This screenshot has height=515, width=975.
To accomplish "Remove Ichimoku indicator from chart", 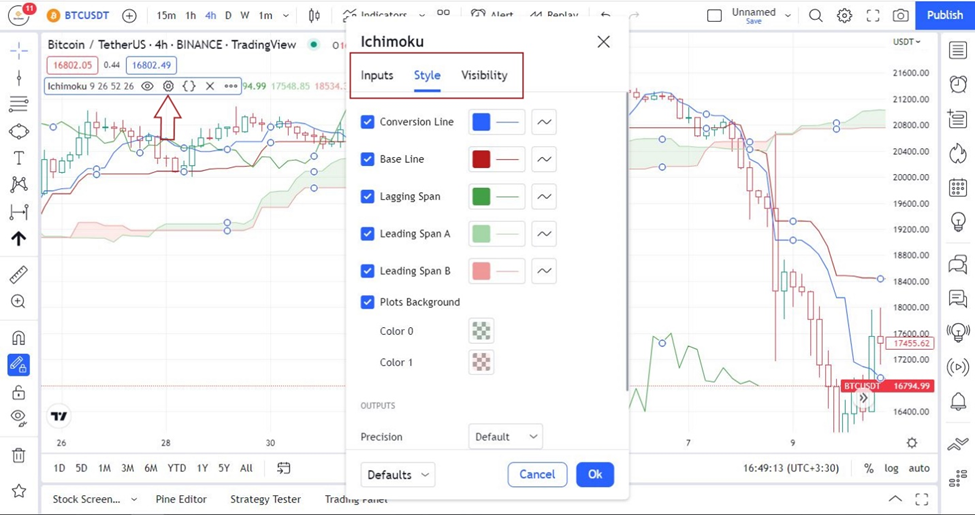I will 210,86.
